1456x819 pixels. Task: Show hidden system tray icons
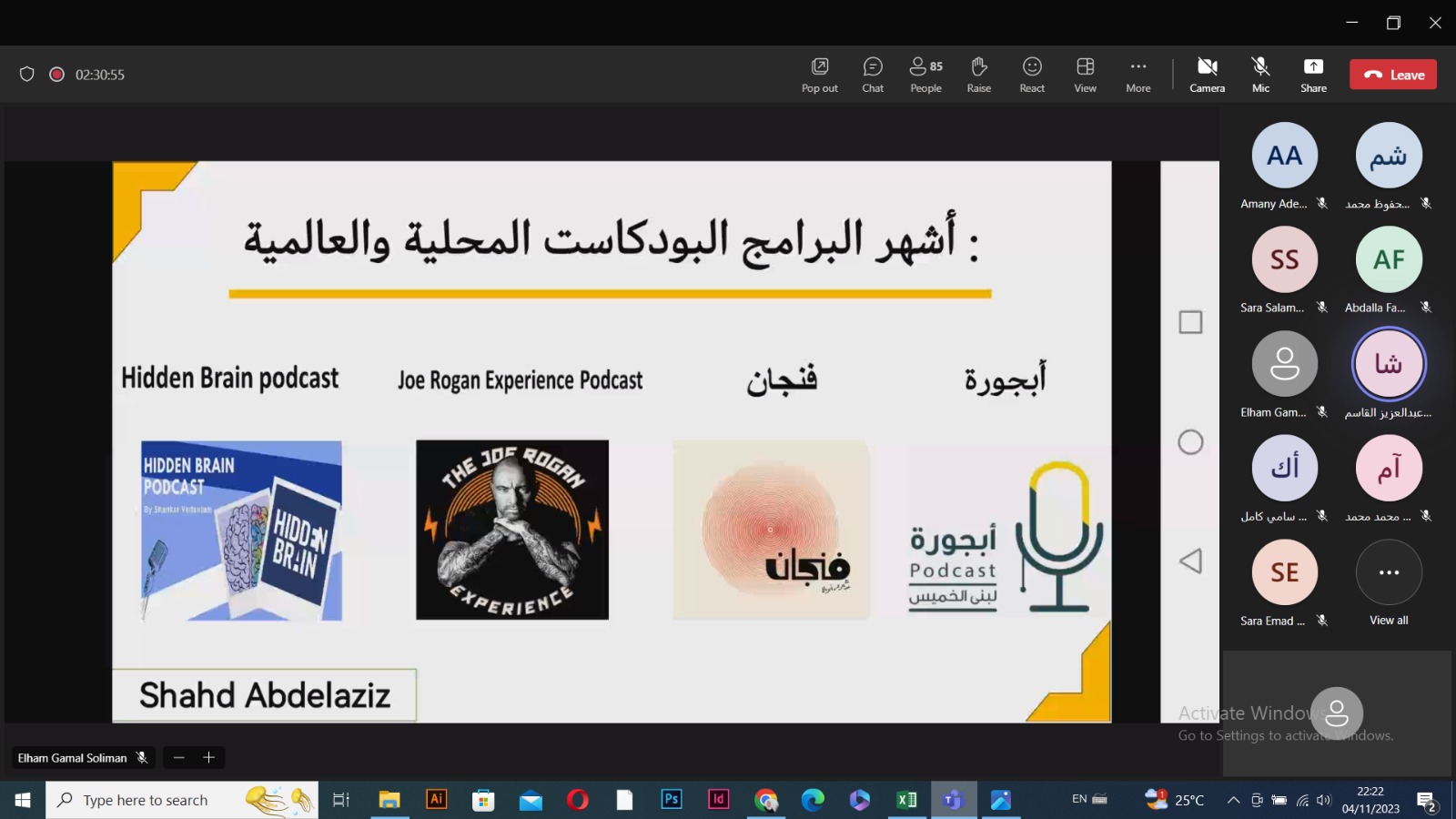(1233, 800)
